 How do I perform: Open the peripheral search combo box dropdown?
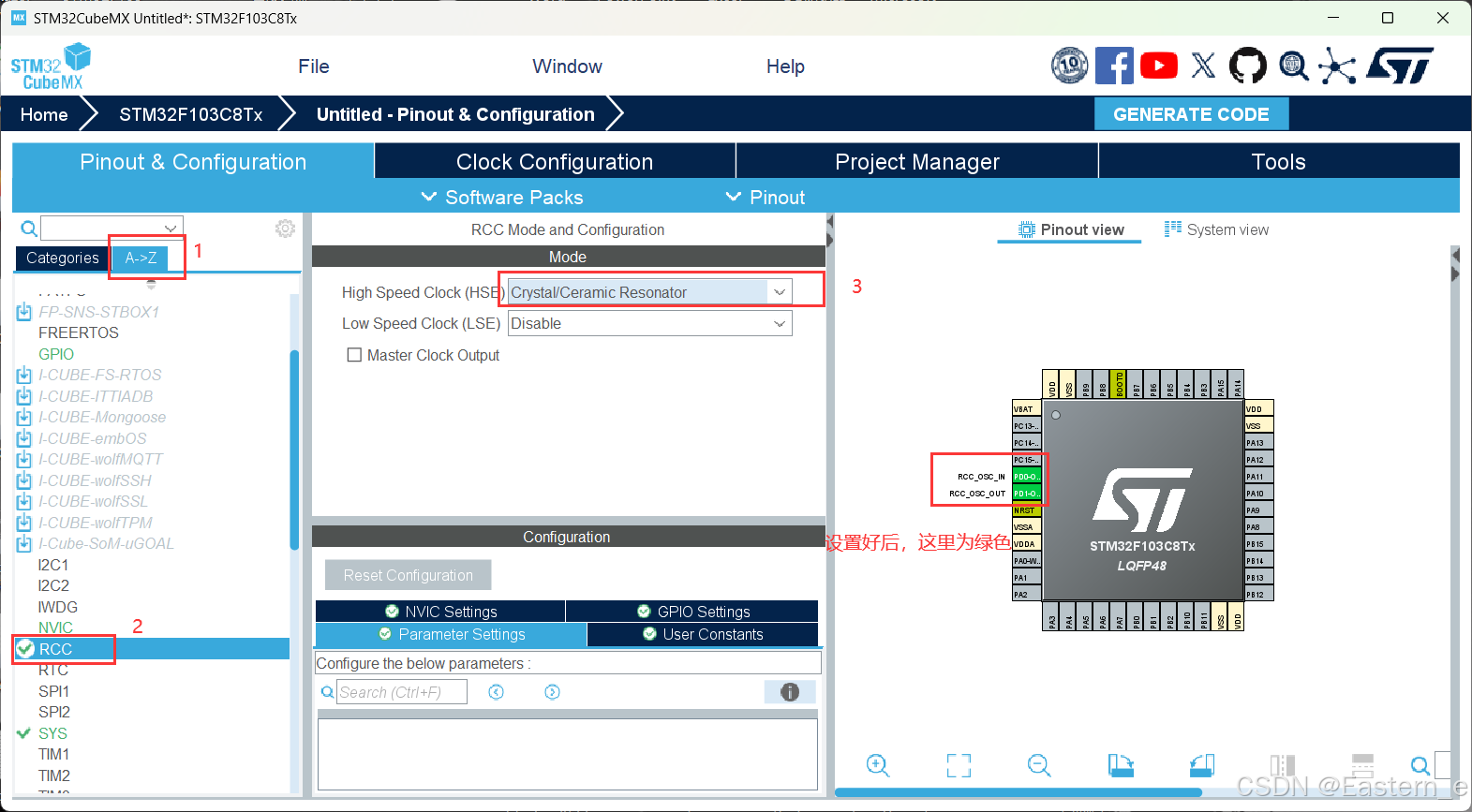click(171, 229)
